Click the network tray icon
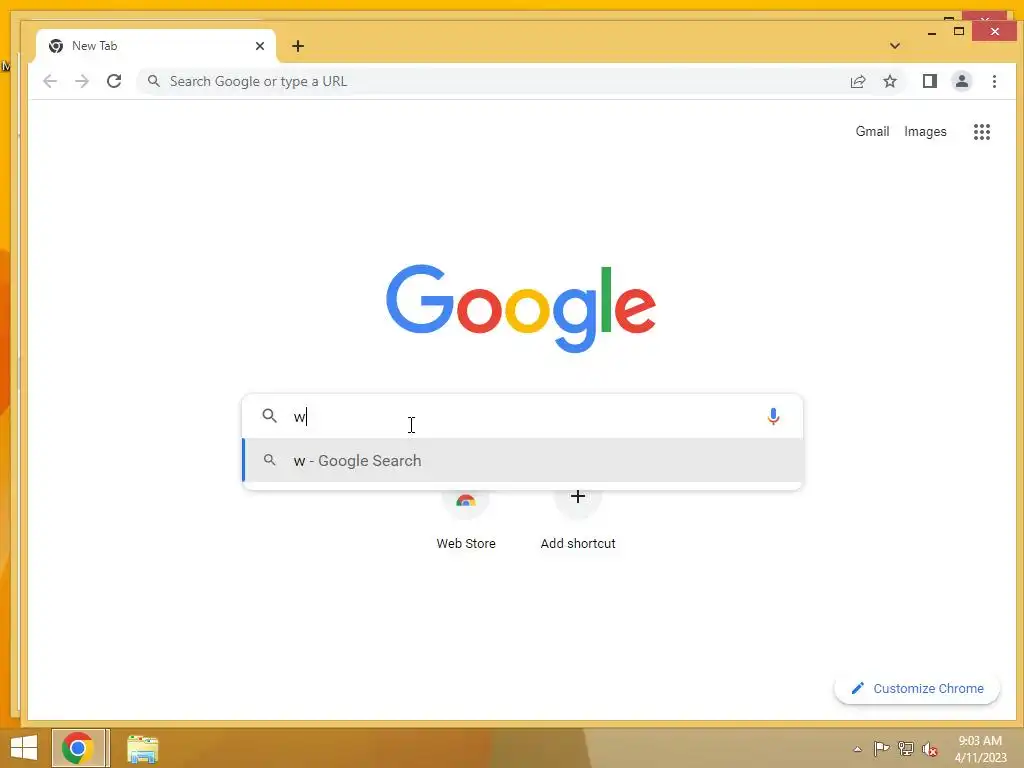The width and height of the screenshot is (1024, 768). [x=906, y=749]
